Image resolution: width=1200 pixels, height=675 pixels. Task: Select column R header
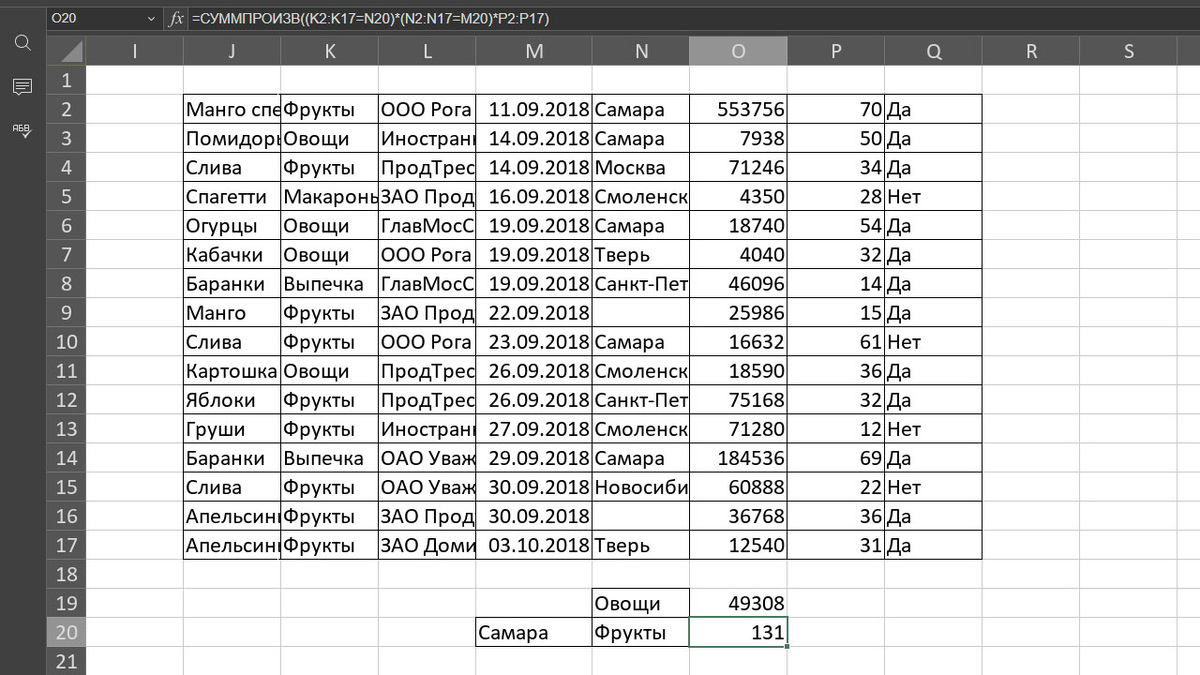click(1031, 52)
